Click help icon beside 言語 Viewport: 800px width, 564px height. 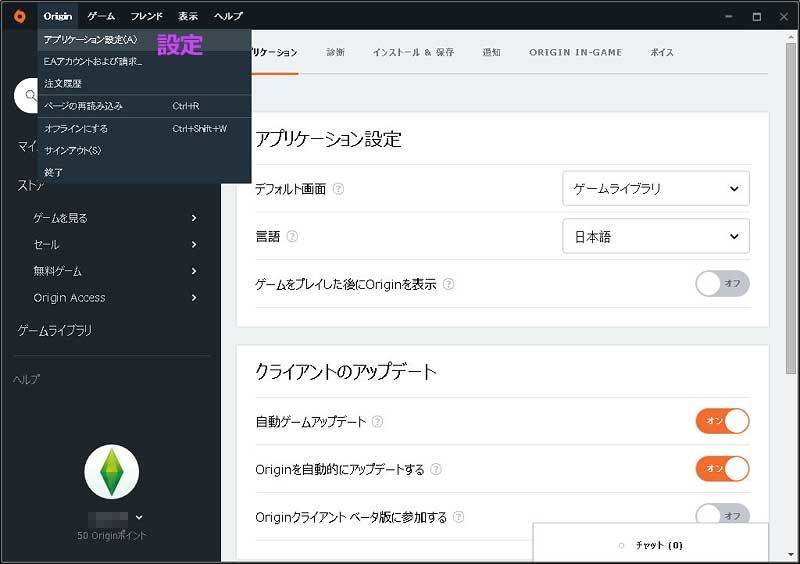(292, 236)
